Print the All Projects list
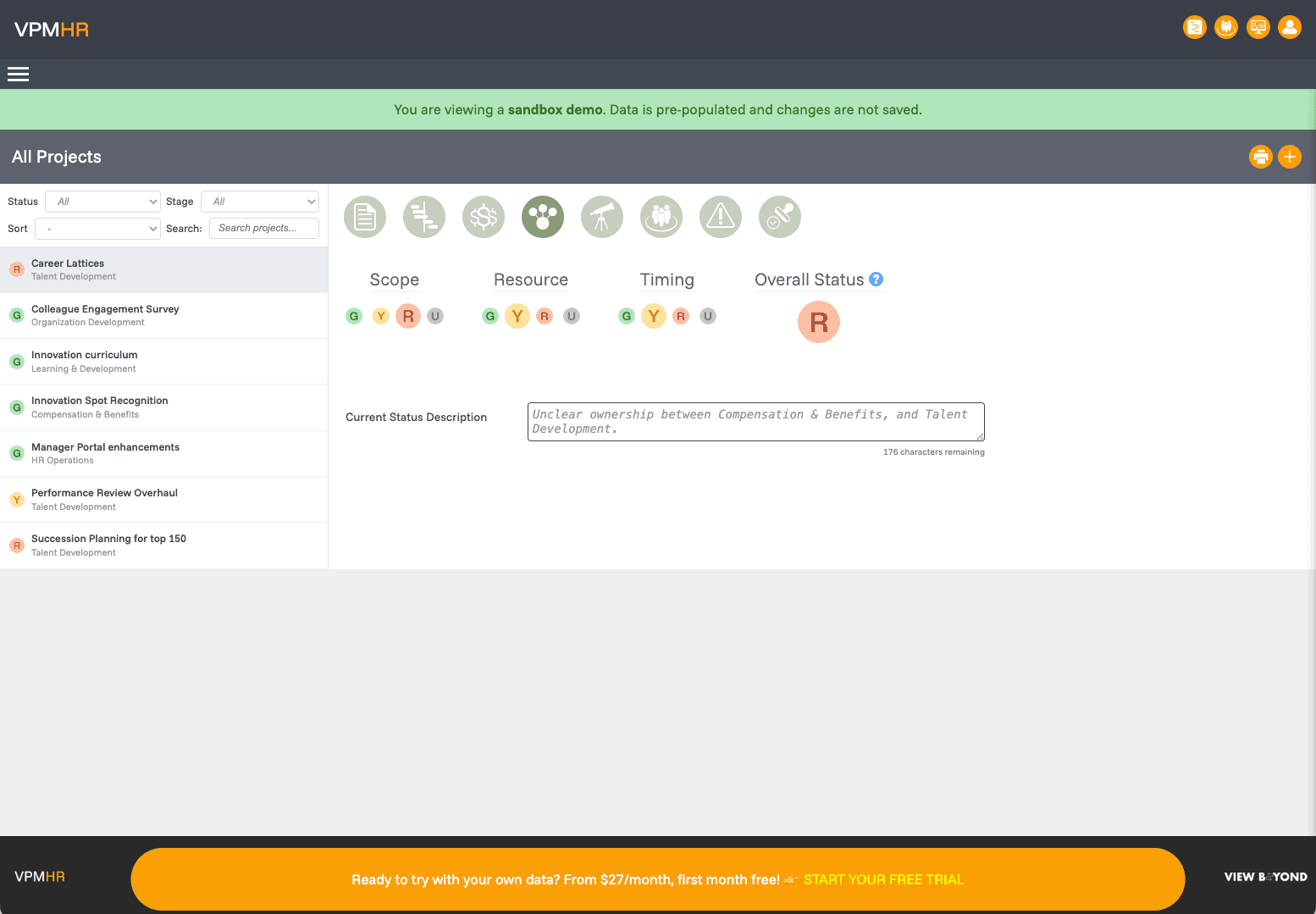Viewport: 1316px width, 914px height. tap(1261, 157)
